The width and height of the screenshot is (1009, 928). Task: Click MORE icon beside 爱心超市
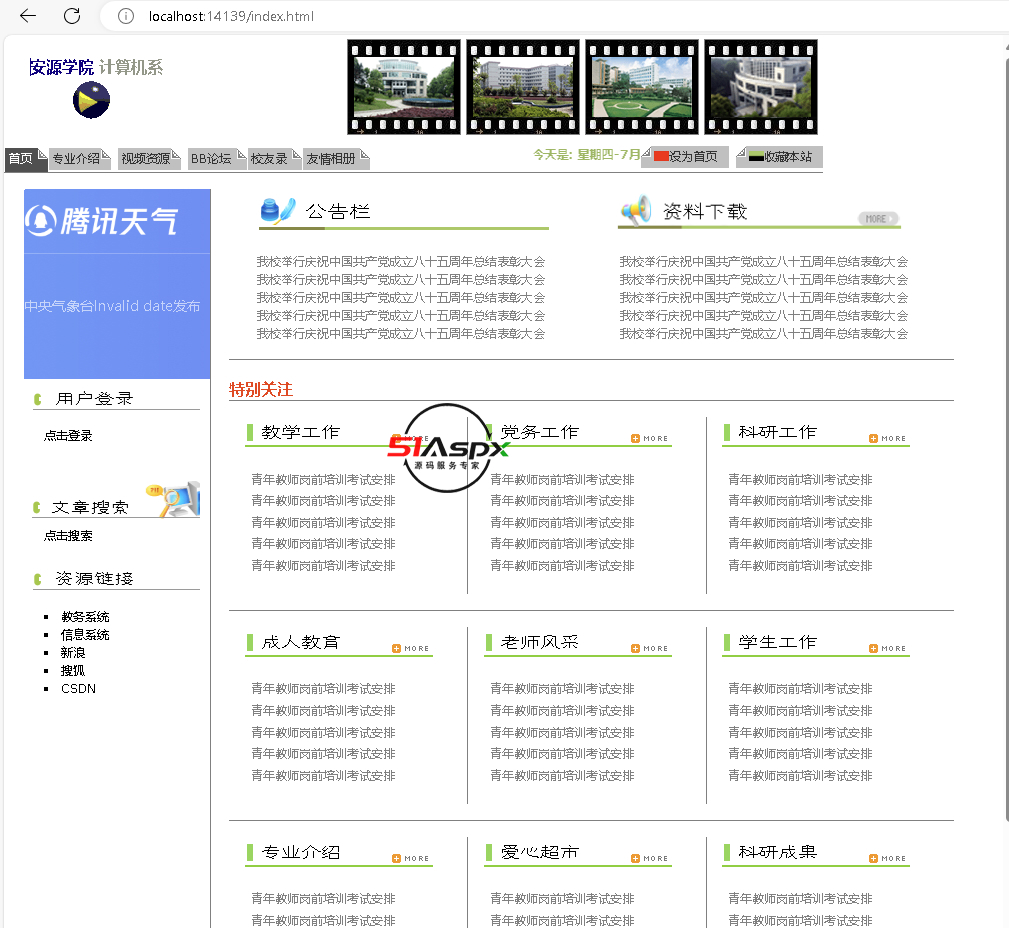[650, 858]
